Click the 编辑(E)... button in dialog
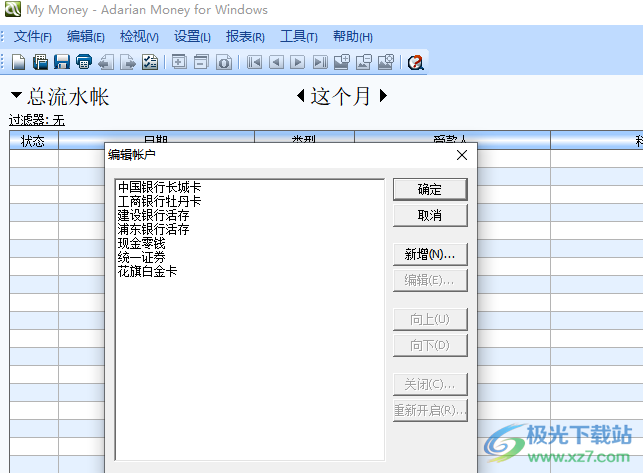 coord(430,281)
